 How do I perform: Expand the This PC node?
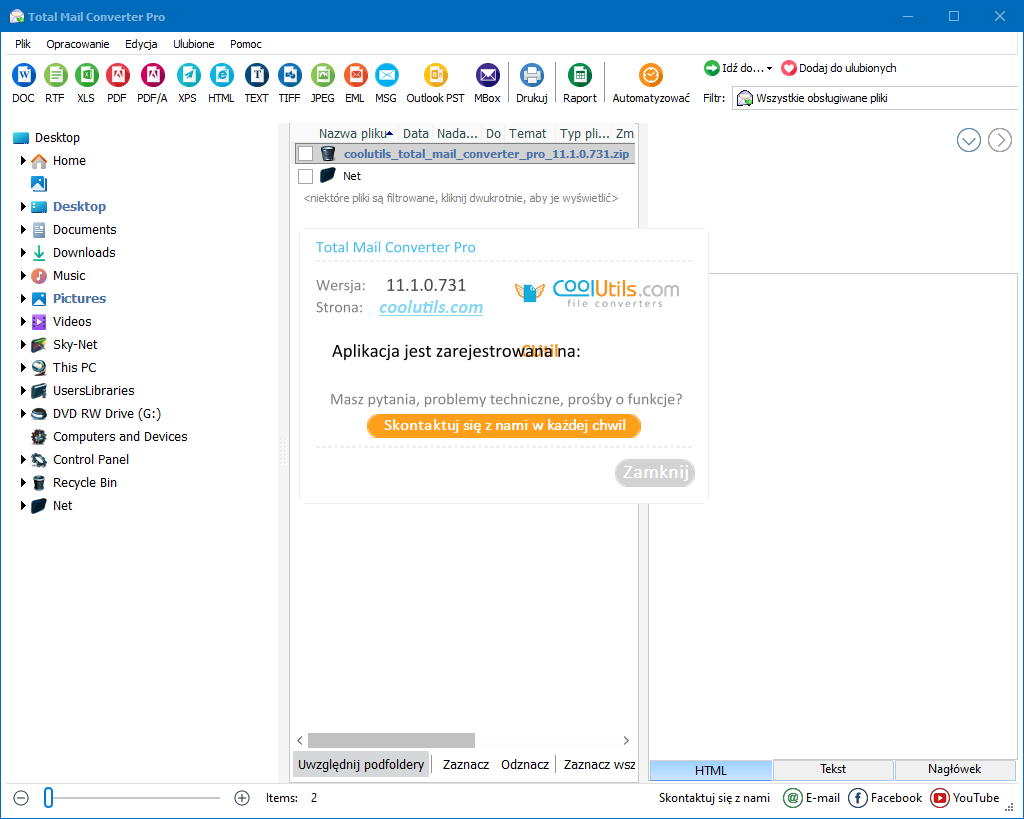tap(23, 367)
